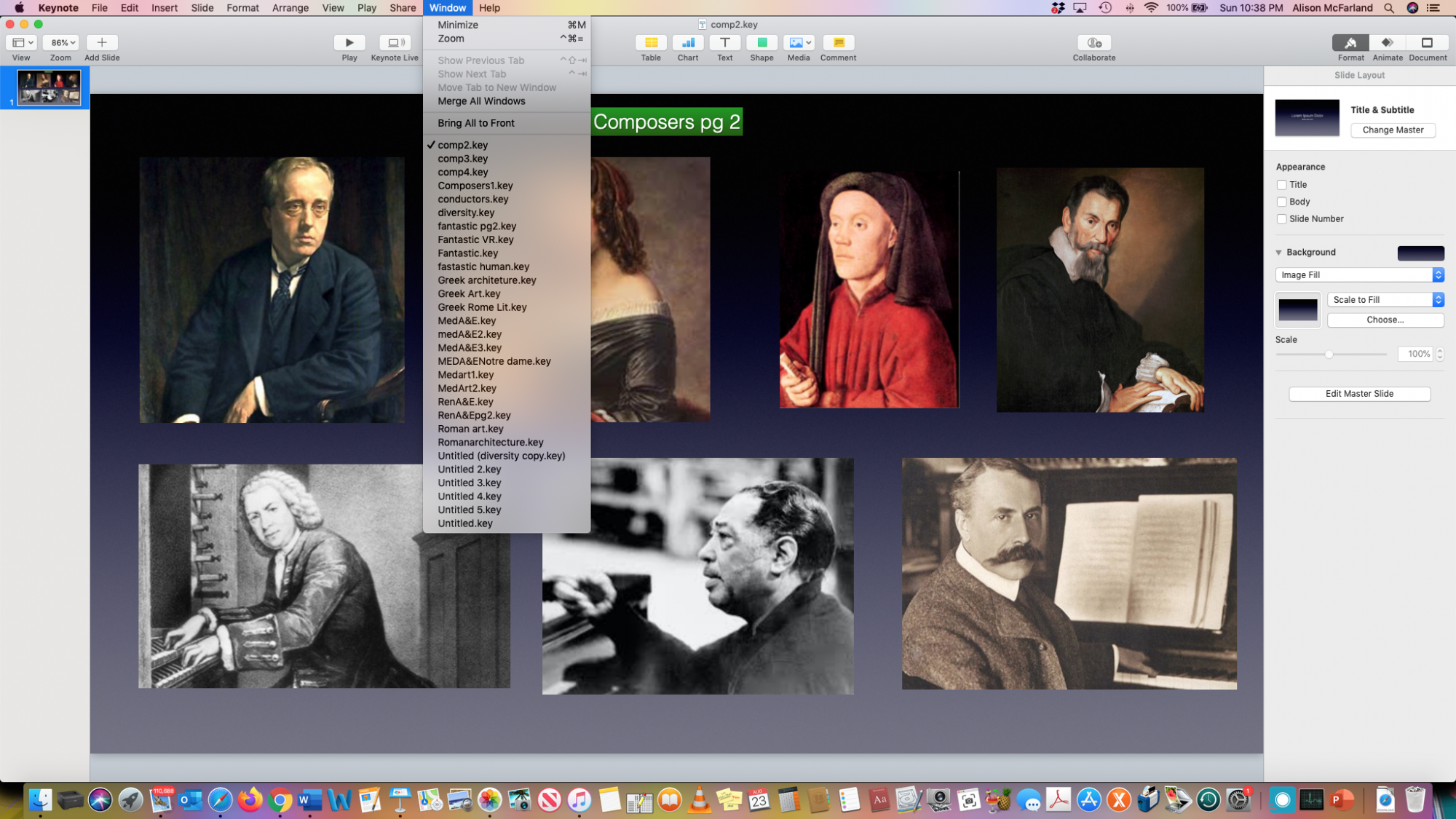Open the Document inspector
The image size is (1456, 819).
coord(1427,42)
